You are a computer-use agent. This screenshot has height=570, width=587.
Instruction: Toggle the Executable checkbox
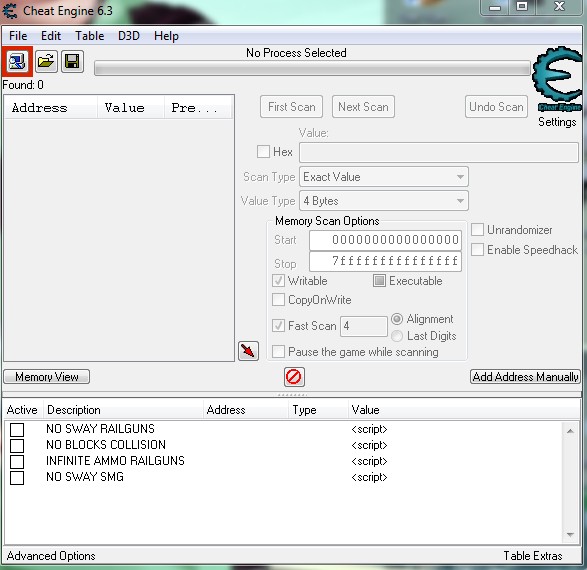[379, 281]
